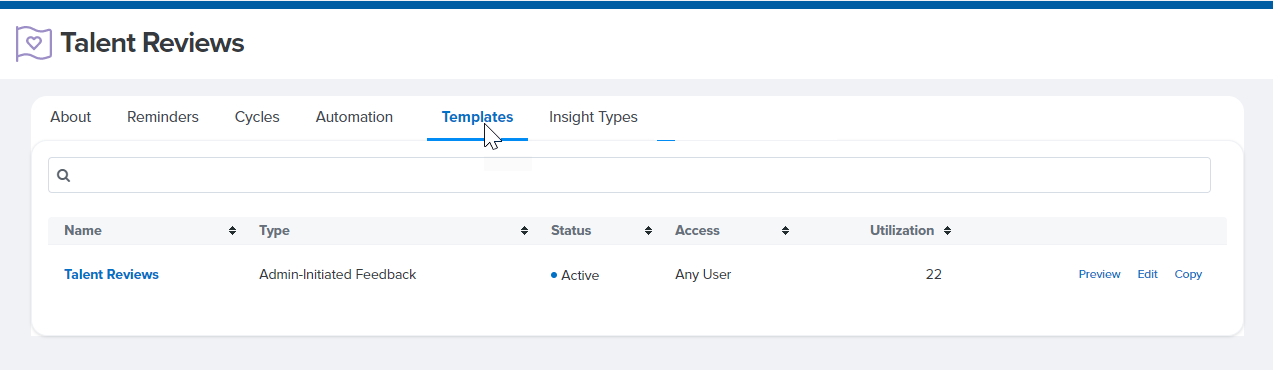
Task: Switch to the Reminders tab
Action: [163, 117]
